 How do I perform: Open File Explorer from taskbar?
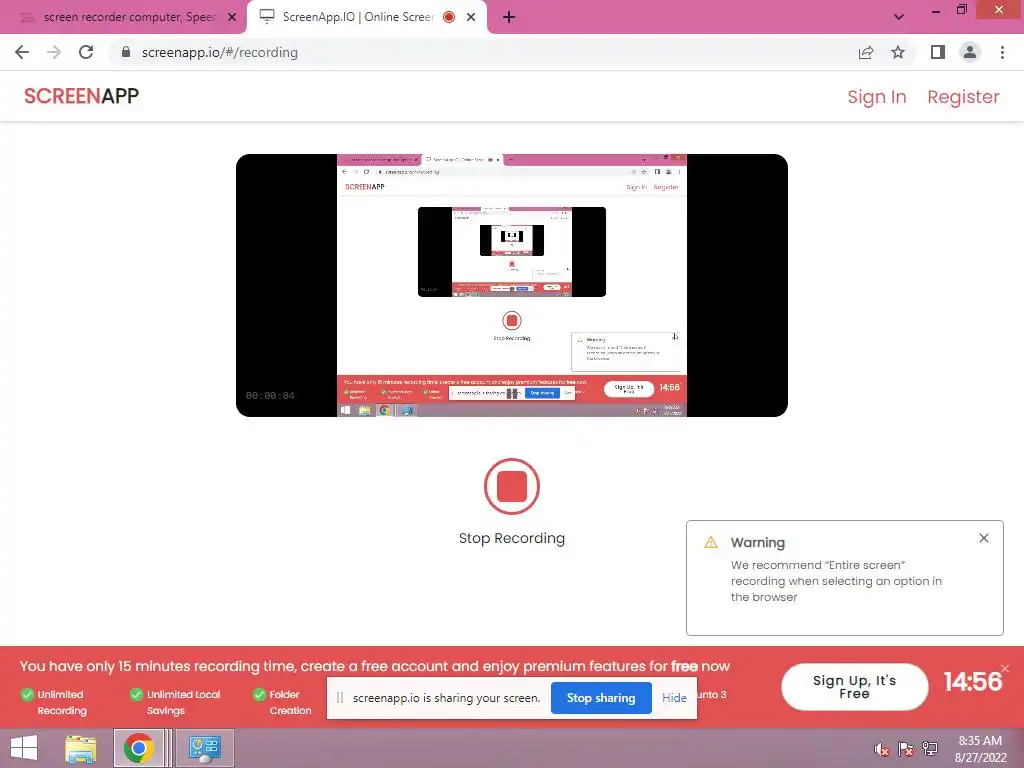(x=80, y=748)
